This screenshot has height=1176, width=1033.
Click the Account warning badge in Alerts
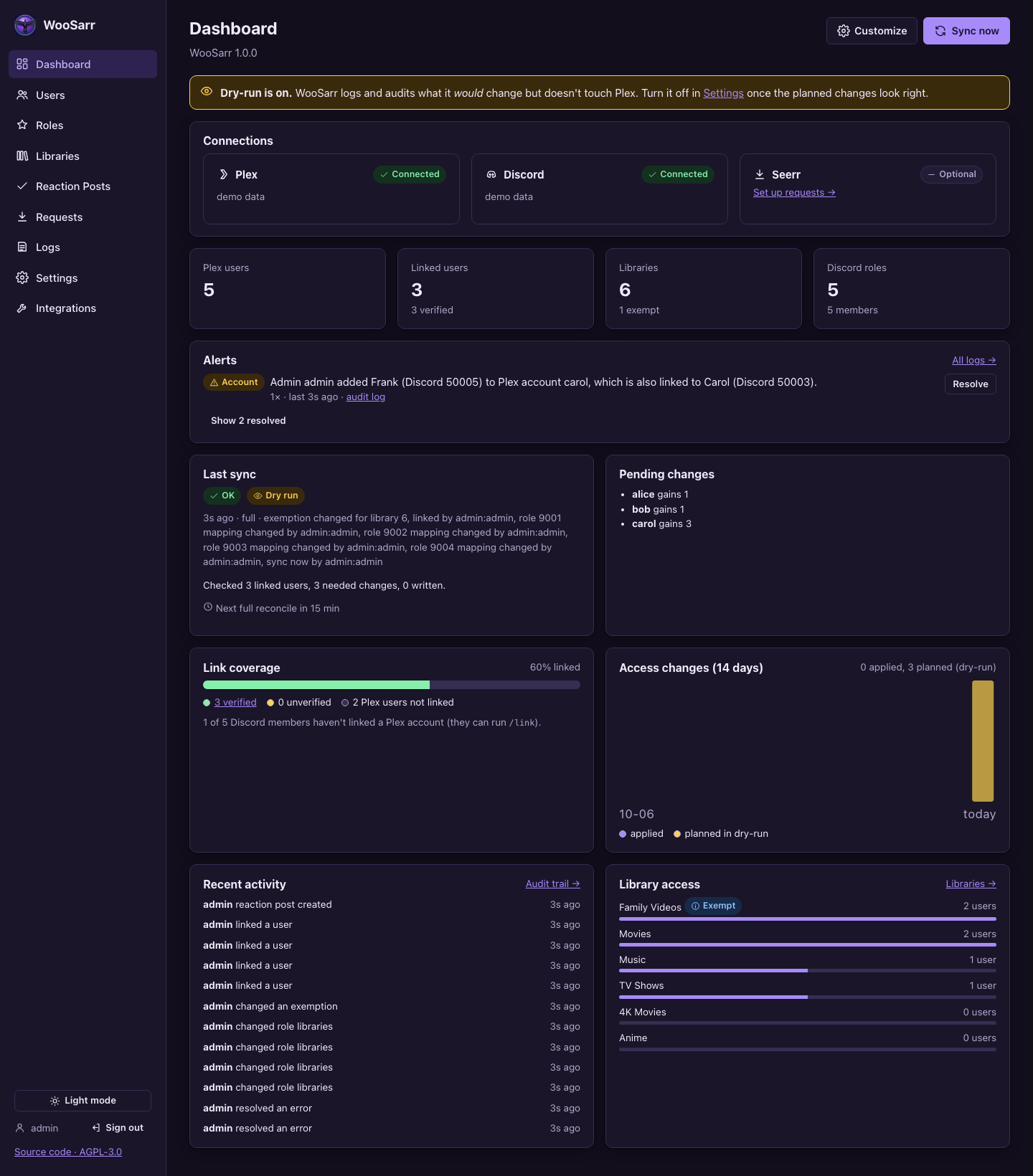[234, 382]
